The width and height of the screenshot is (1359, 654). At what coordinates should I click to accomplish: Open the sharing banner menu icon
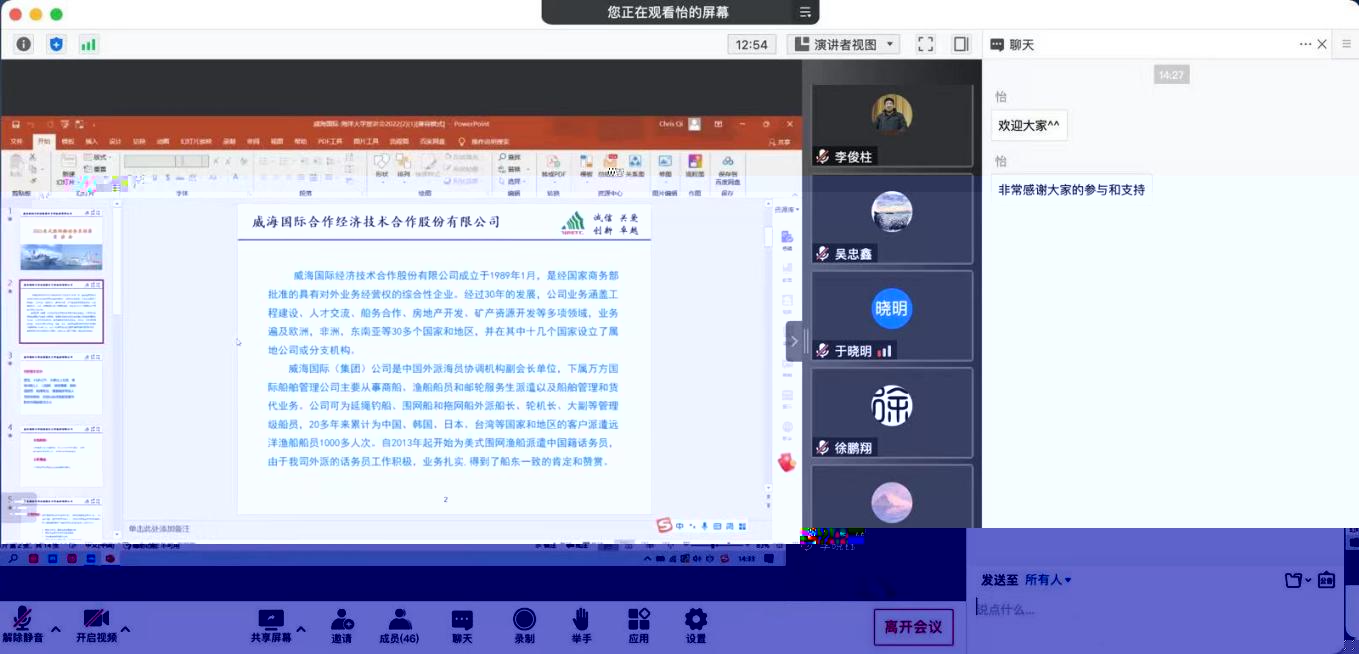pyautogui.click(x=805, y=12)
